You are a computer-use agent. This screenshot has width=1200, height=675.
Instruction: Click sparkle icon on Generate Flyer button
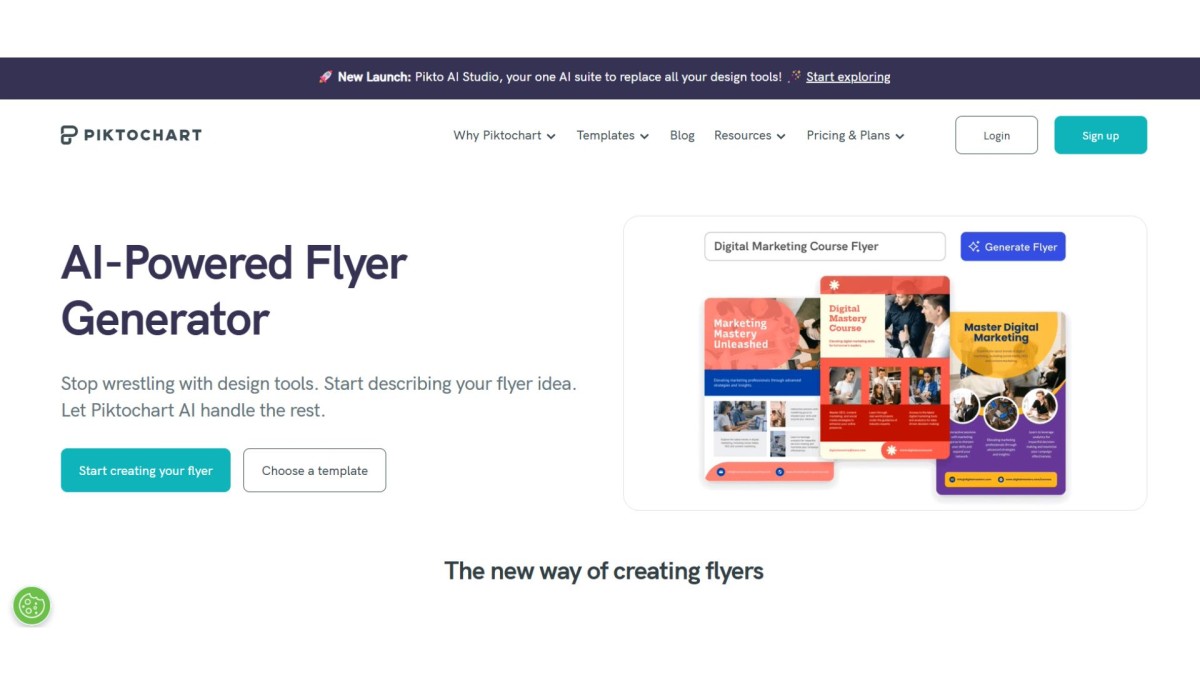tap(974, 247)
